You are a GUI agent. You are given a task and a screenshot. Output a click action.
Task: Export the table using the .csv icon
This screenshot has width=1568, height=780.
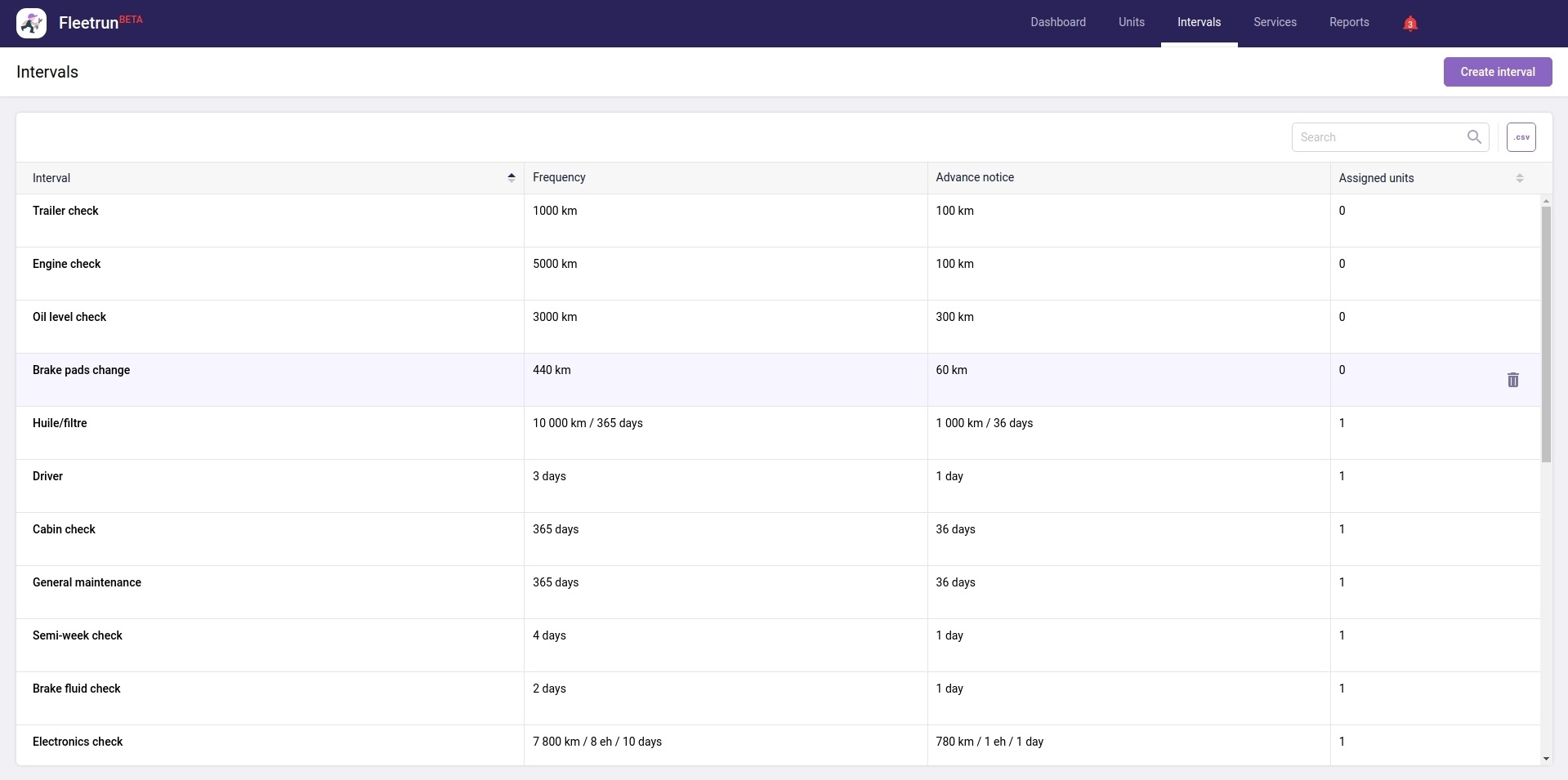(x=1521, y=136)
